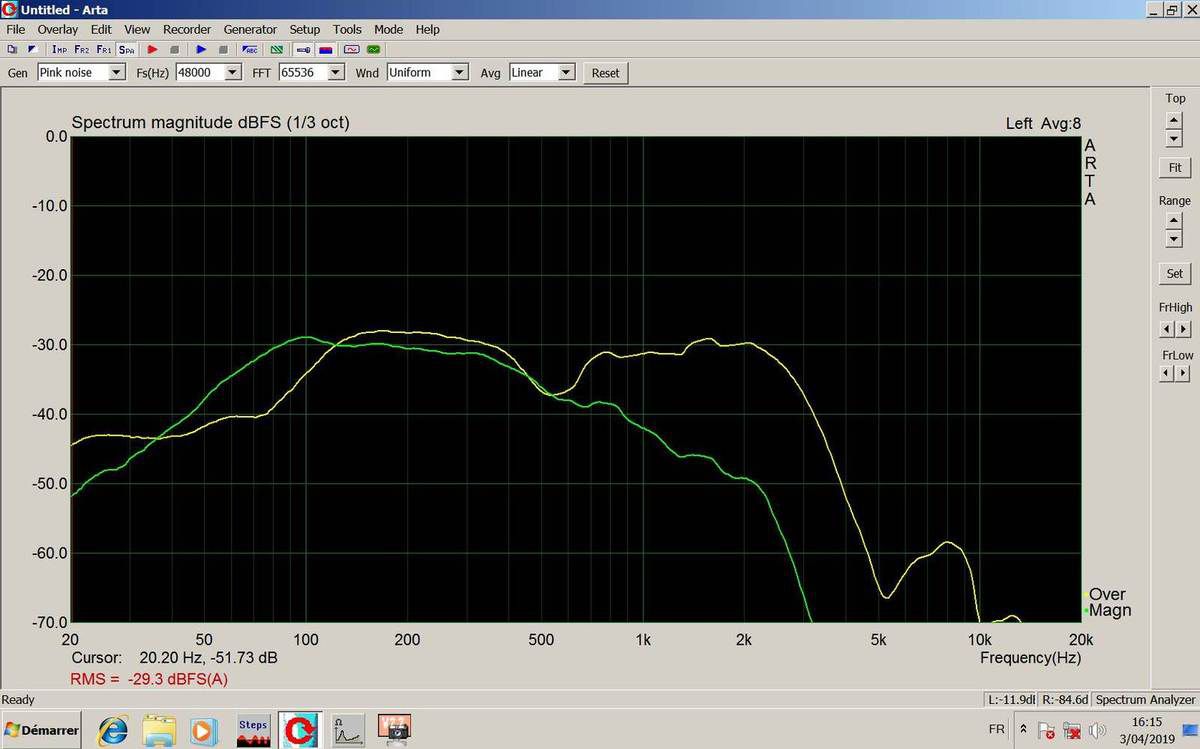Open the Edit menu

(x=102, y=30)
